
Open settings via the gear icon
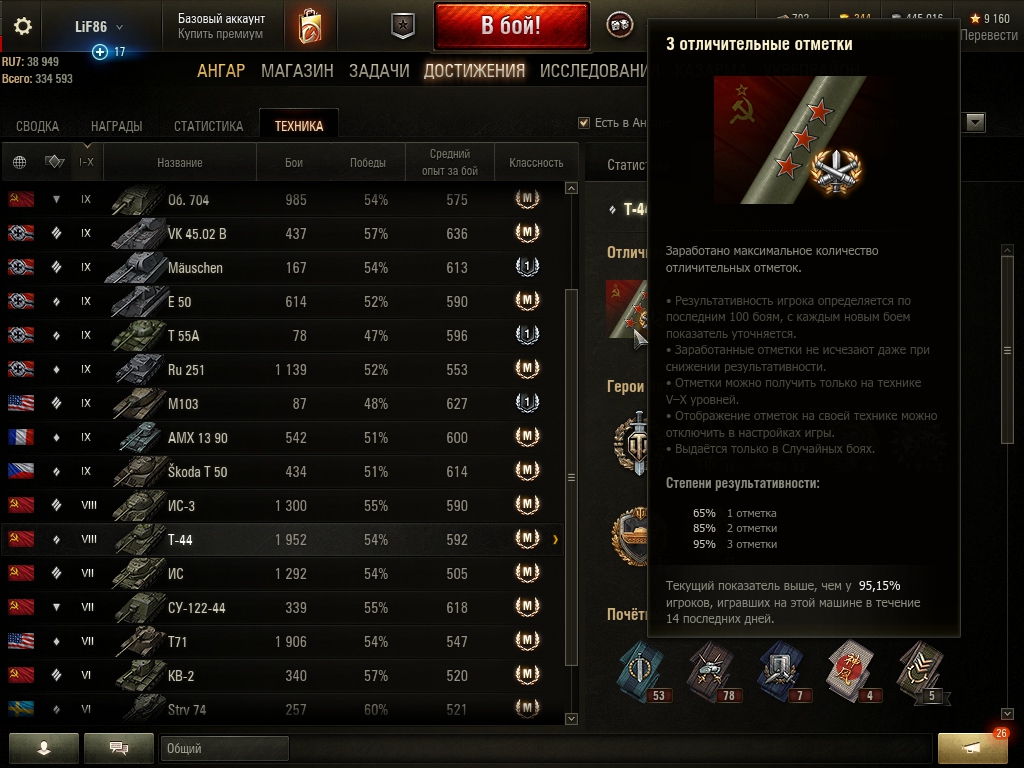[x=23, y=26]
